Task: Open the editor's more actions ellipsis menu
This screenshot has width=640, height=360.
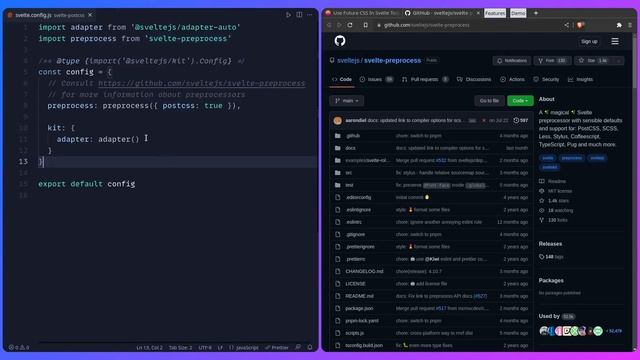Action: [x=310, y=15]
